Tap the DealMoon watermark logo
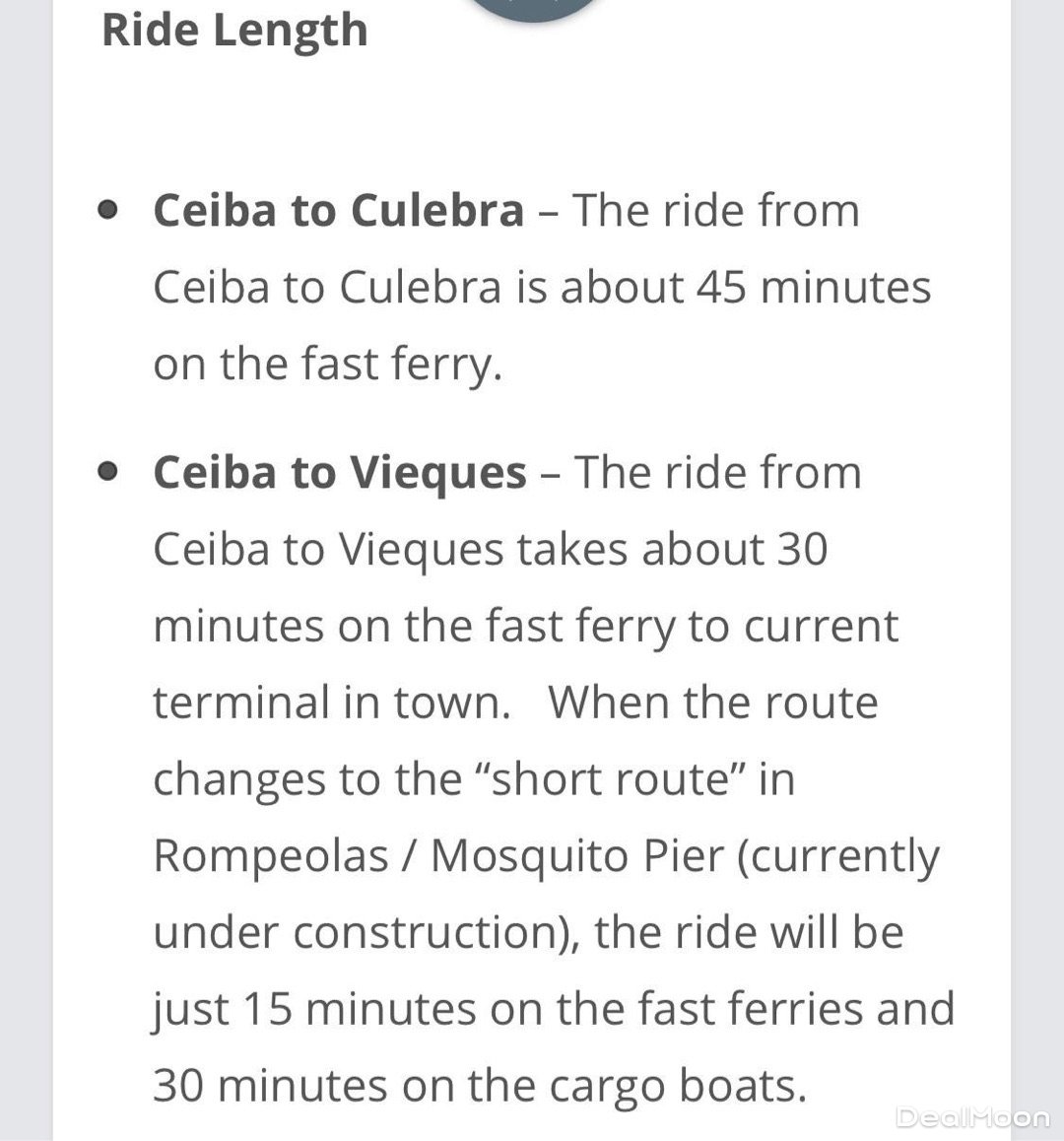1064x1141 pixels. point(972,1116)
